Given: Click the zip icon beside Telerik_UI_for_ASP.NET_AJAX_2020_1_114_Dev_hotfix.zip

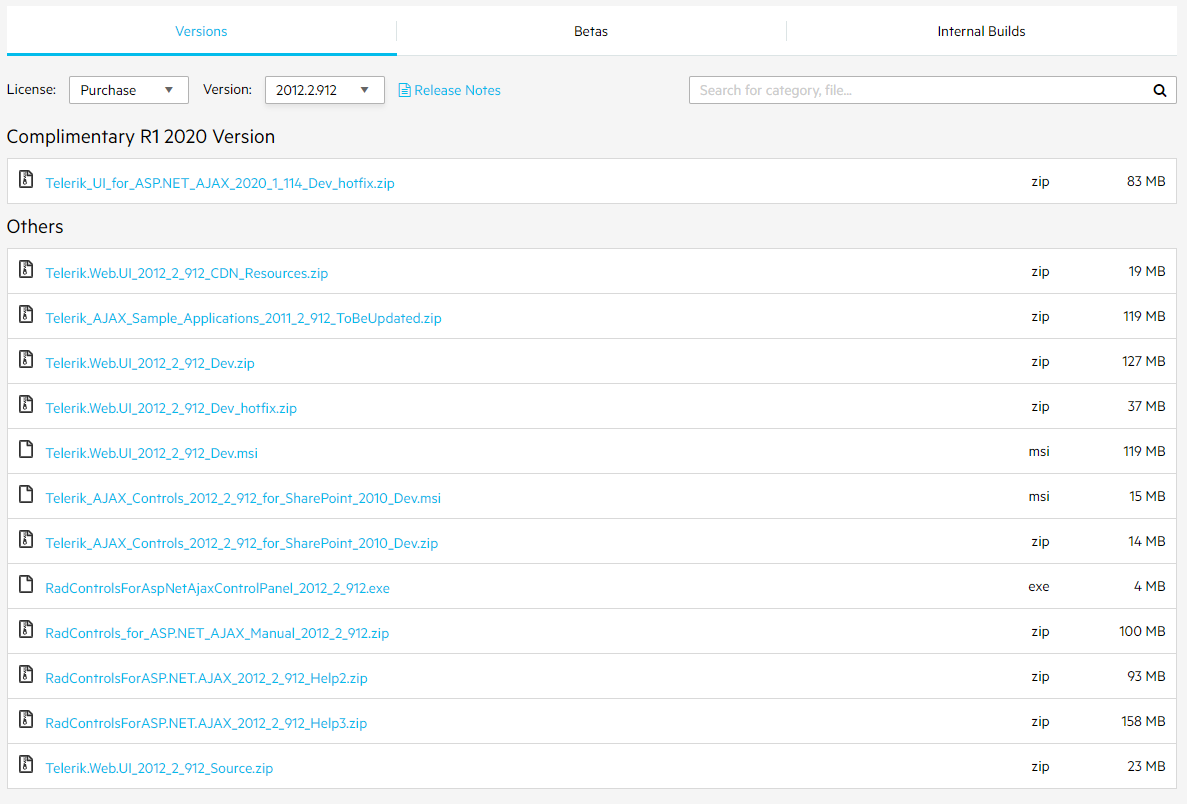Looking at the screenshot, I should [x=26, y=179].
